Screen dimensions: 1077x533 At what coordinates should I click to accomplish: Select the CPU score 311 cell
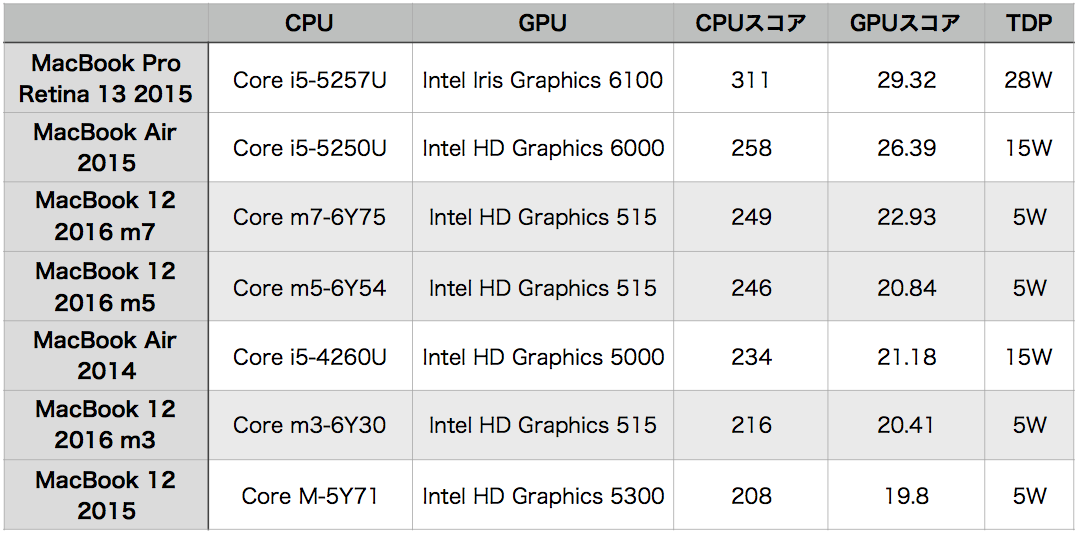[751, 78]
